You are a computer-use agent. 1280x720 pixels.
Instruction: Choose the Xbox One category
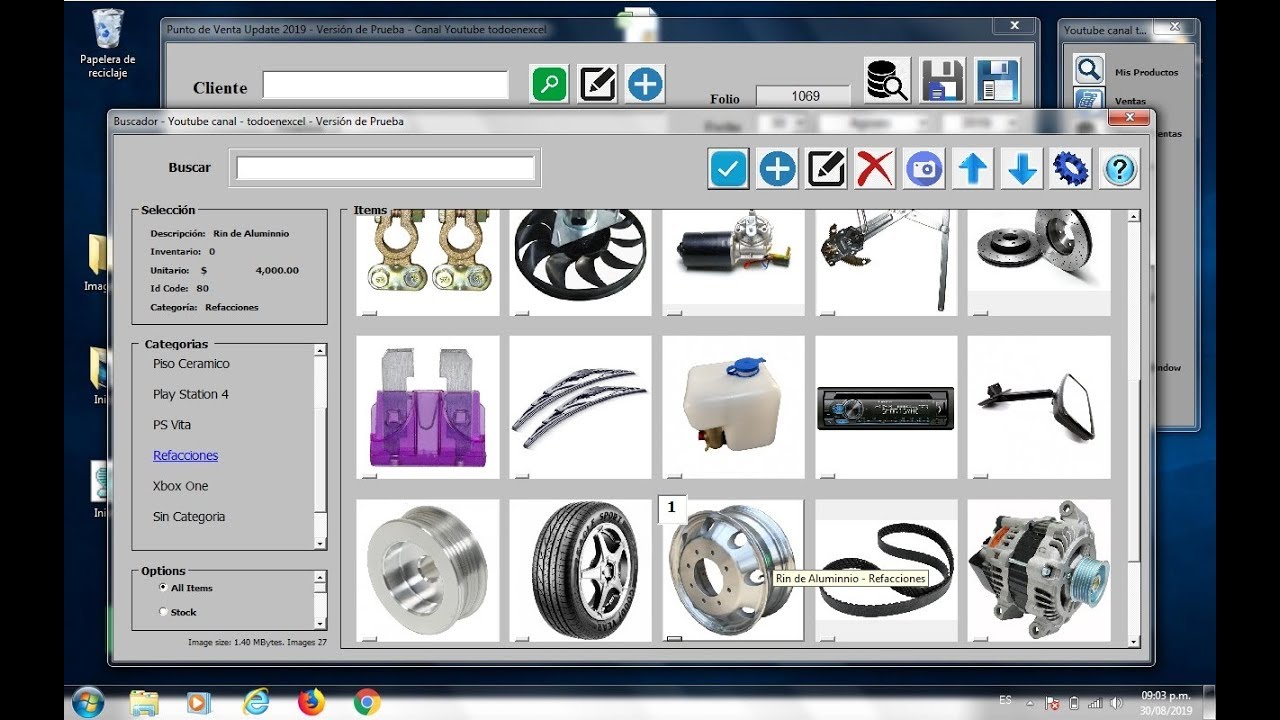(181, 486)
